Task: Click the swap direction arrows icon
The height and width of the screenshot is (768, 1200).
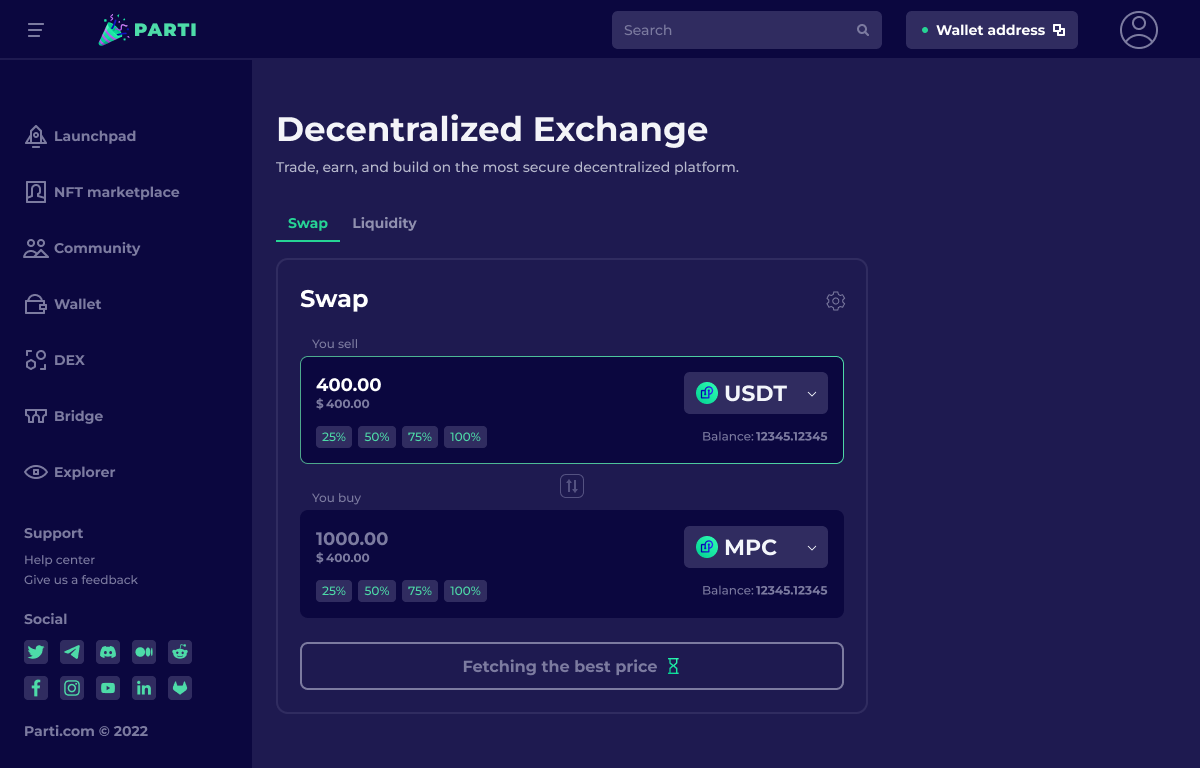Action: (x=572, y=486)
